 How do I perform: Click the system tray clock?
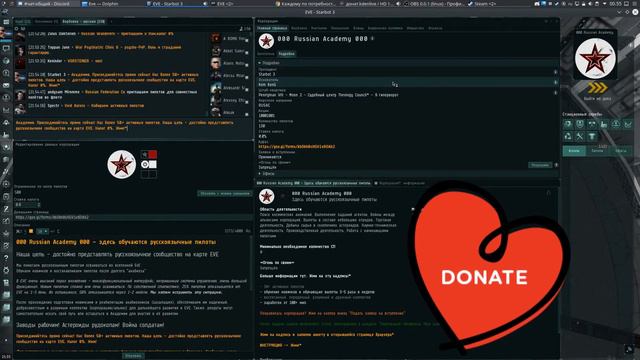(615, 4)
